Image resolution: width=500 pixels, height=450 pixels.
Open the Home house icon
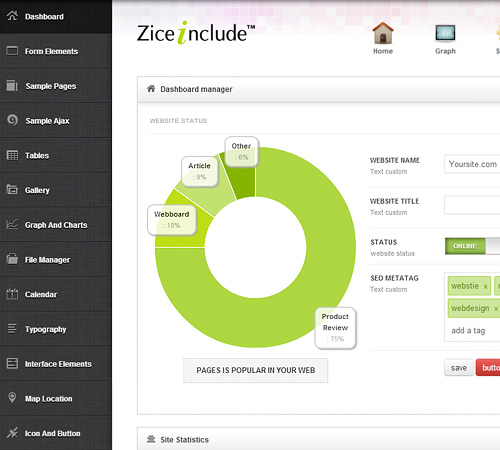point(383,33)
